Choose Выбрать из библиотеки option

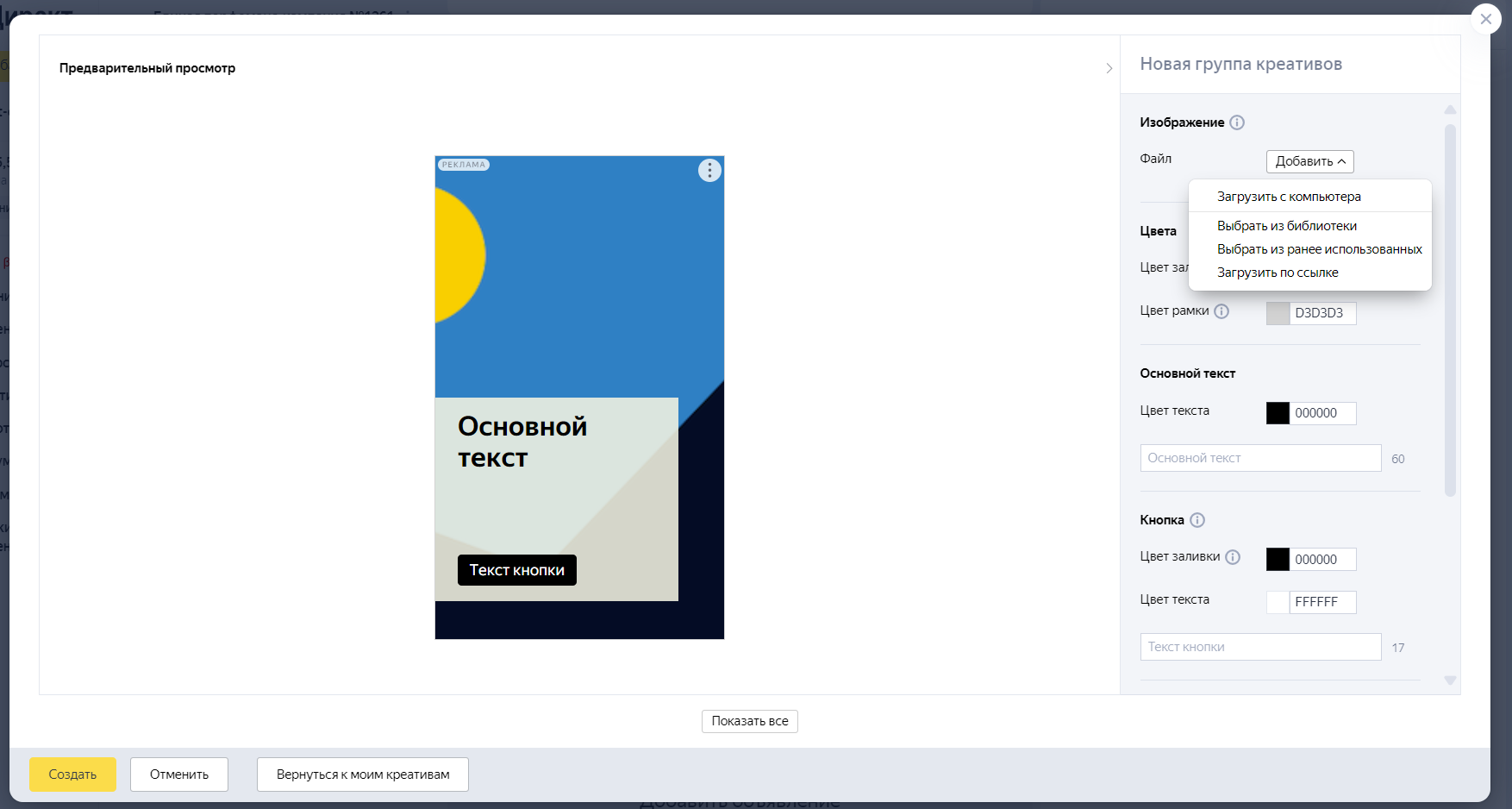point(1309,226)
